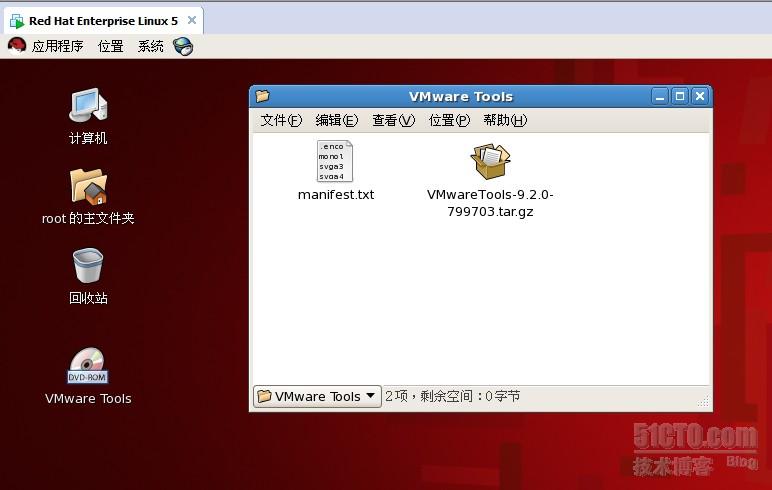Select the manifest.txt file icon
772x490 pixels.
pos(335,161)
